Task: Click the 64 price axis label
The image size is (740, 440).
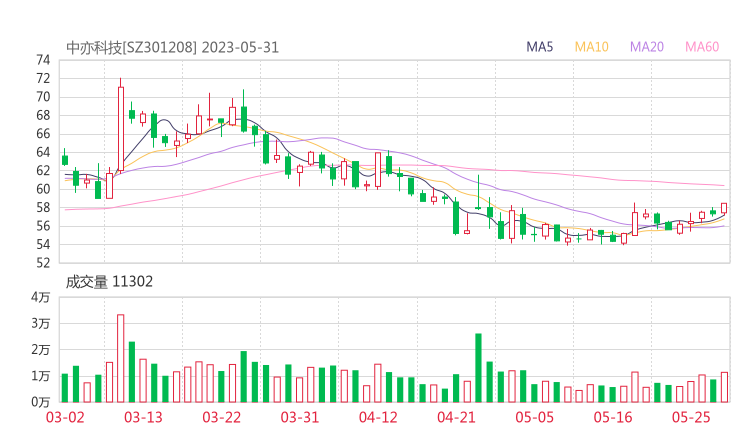Action: pyautogui.click(x=43, y=152)
